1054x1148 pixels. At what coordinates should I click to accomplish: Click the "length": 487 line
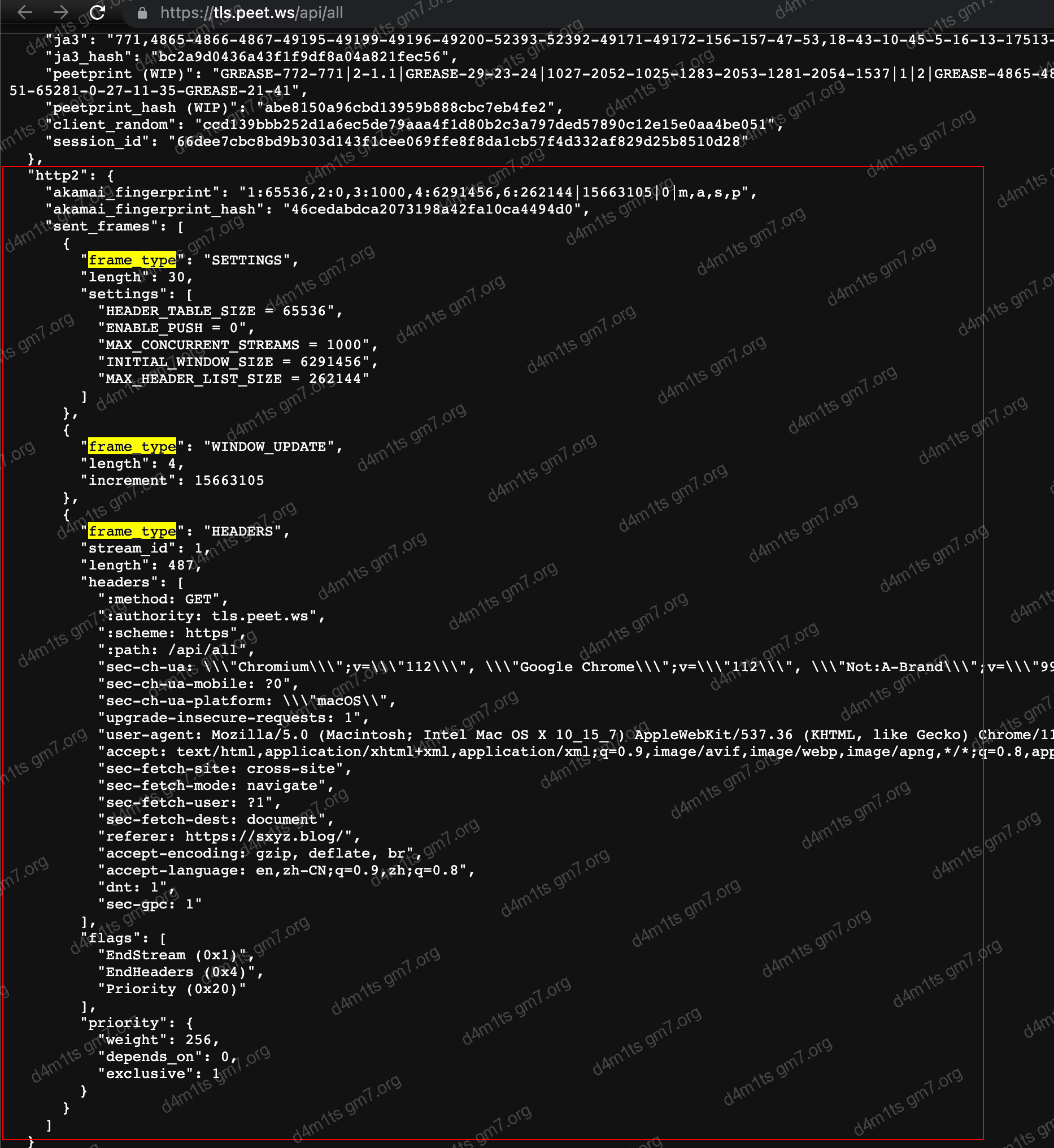(141, 566)
